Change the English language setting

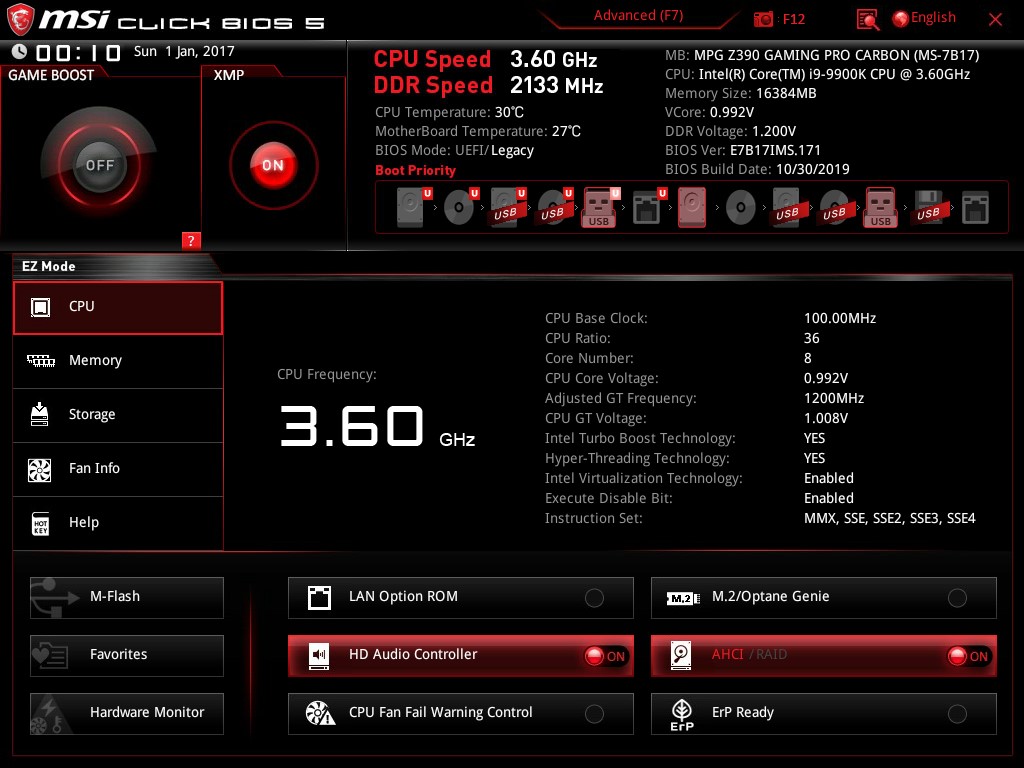point(933,18)
